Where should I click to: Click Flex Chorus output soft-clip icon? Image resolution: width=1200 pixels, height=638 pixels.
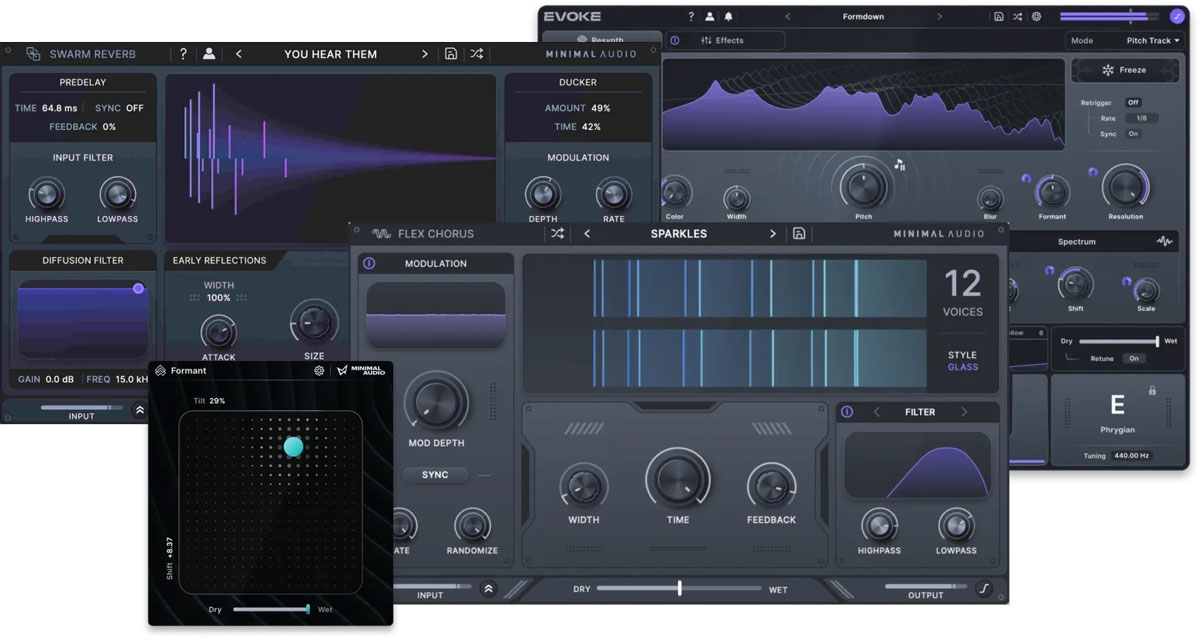(984, 589)
